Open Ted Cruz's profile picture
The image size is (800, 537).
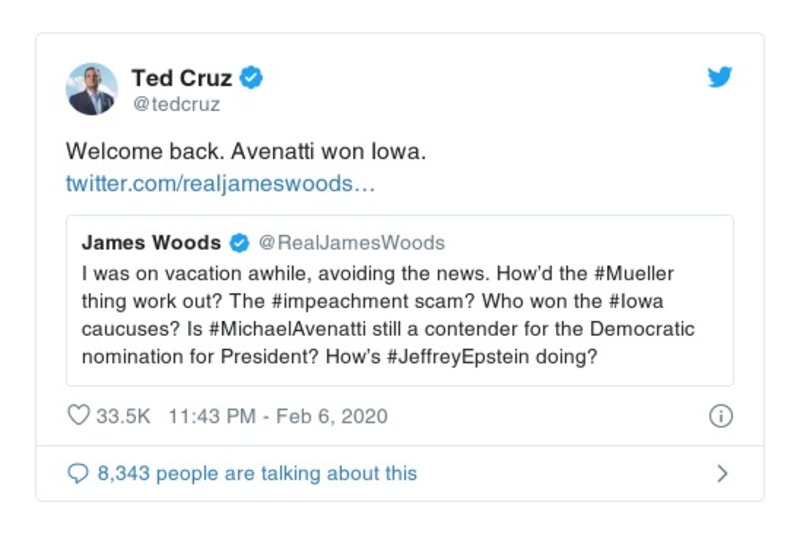[x=92, y=89]
